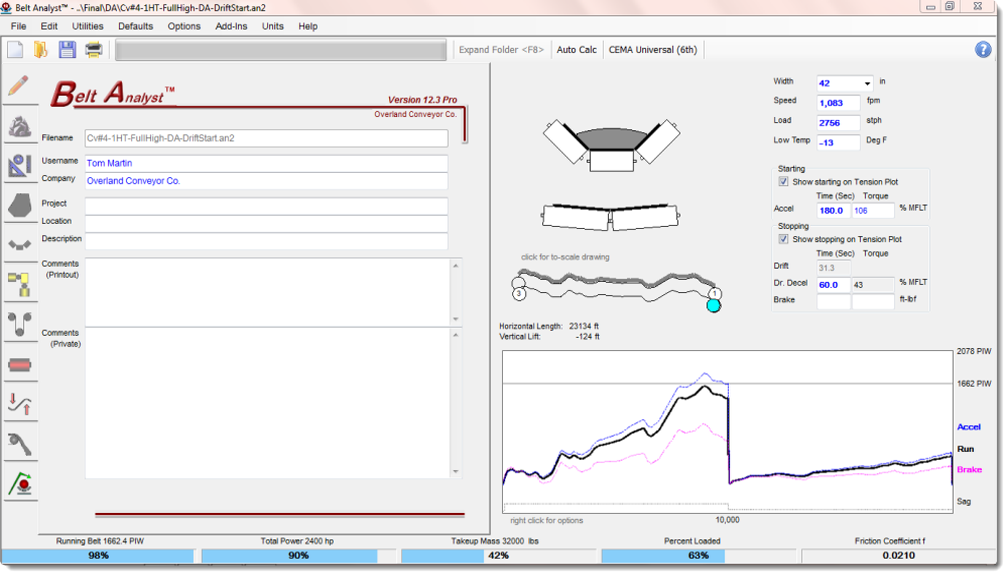Select the red pulley roller sidebar icon

point(20,364)
